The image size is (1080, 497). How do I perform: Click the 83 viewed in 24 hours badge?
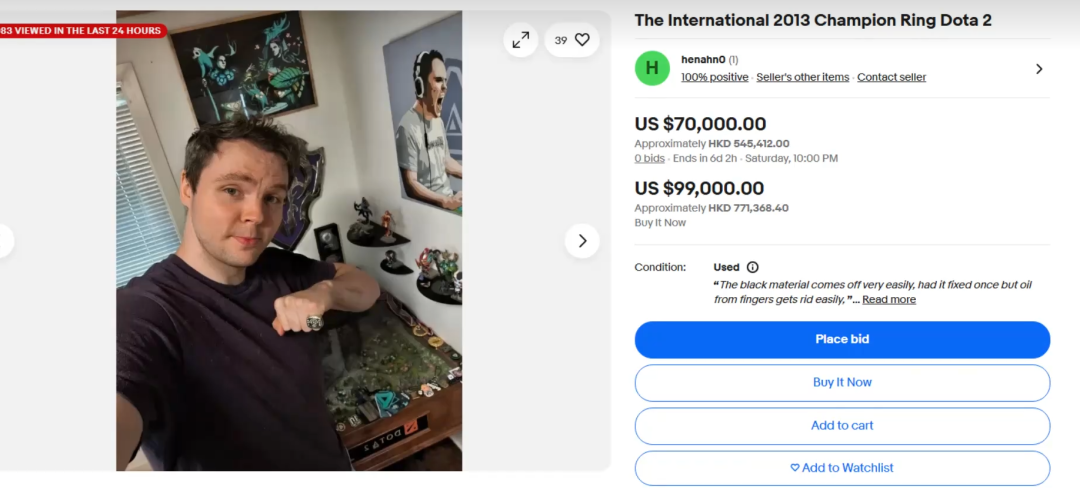82,30
